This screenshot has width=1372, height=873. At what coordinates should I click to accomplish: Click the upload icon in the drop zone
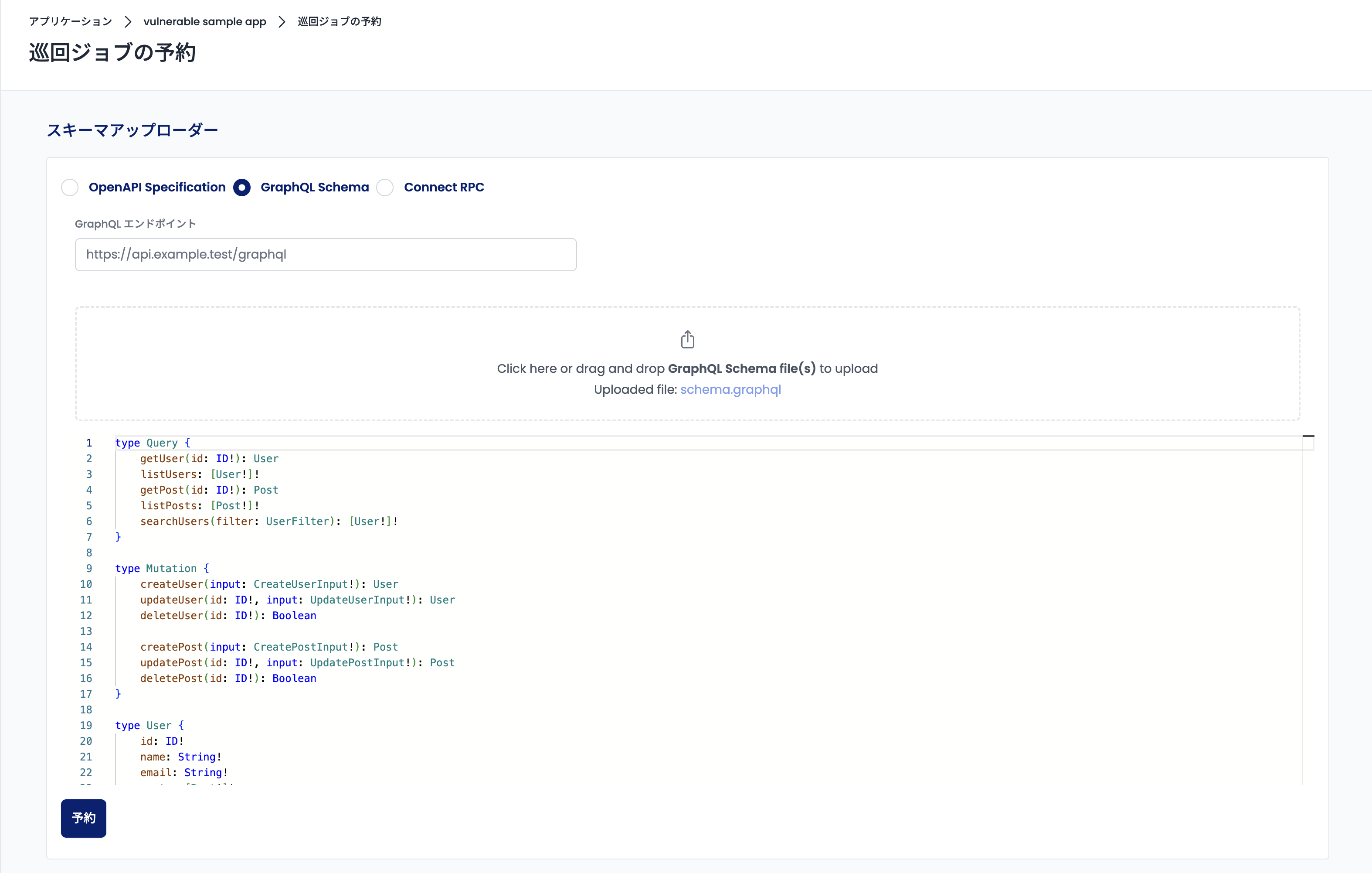point(687,339)
